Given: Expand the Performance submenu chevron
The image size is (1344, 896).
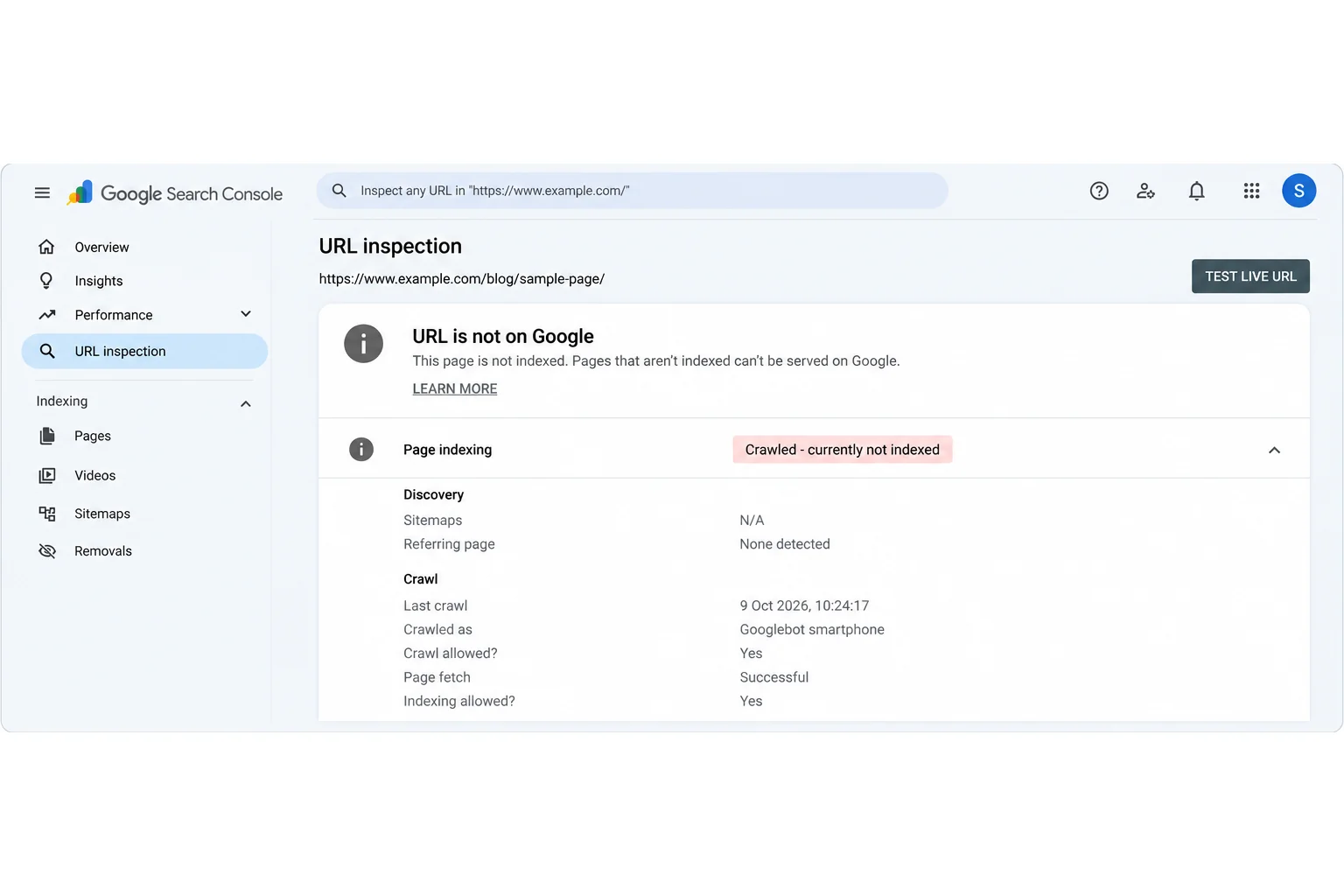Looking at the screenshot, I should 246,314.
